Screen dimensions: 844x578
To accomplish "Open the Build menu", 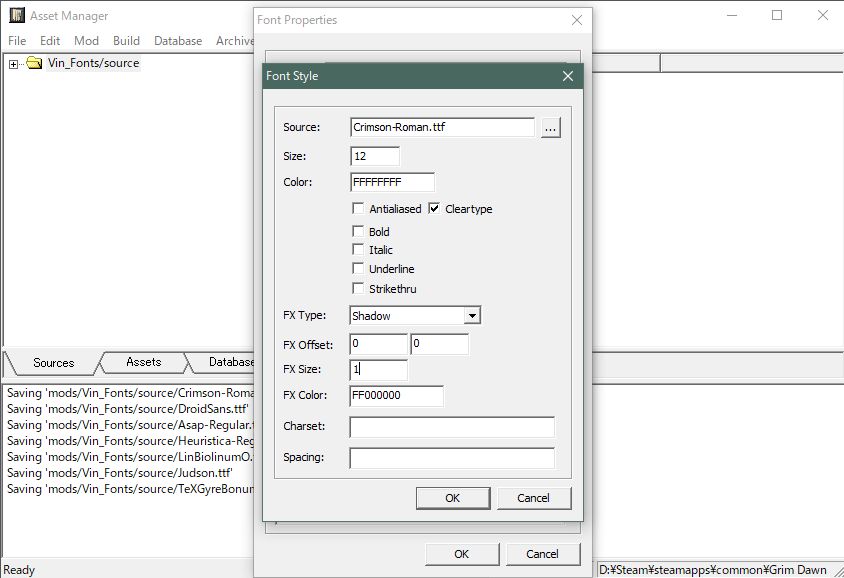I will point(126,41).
